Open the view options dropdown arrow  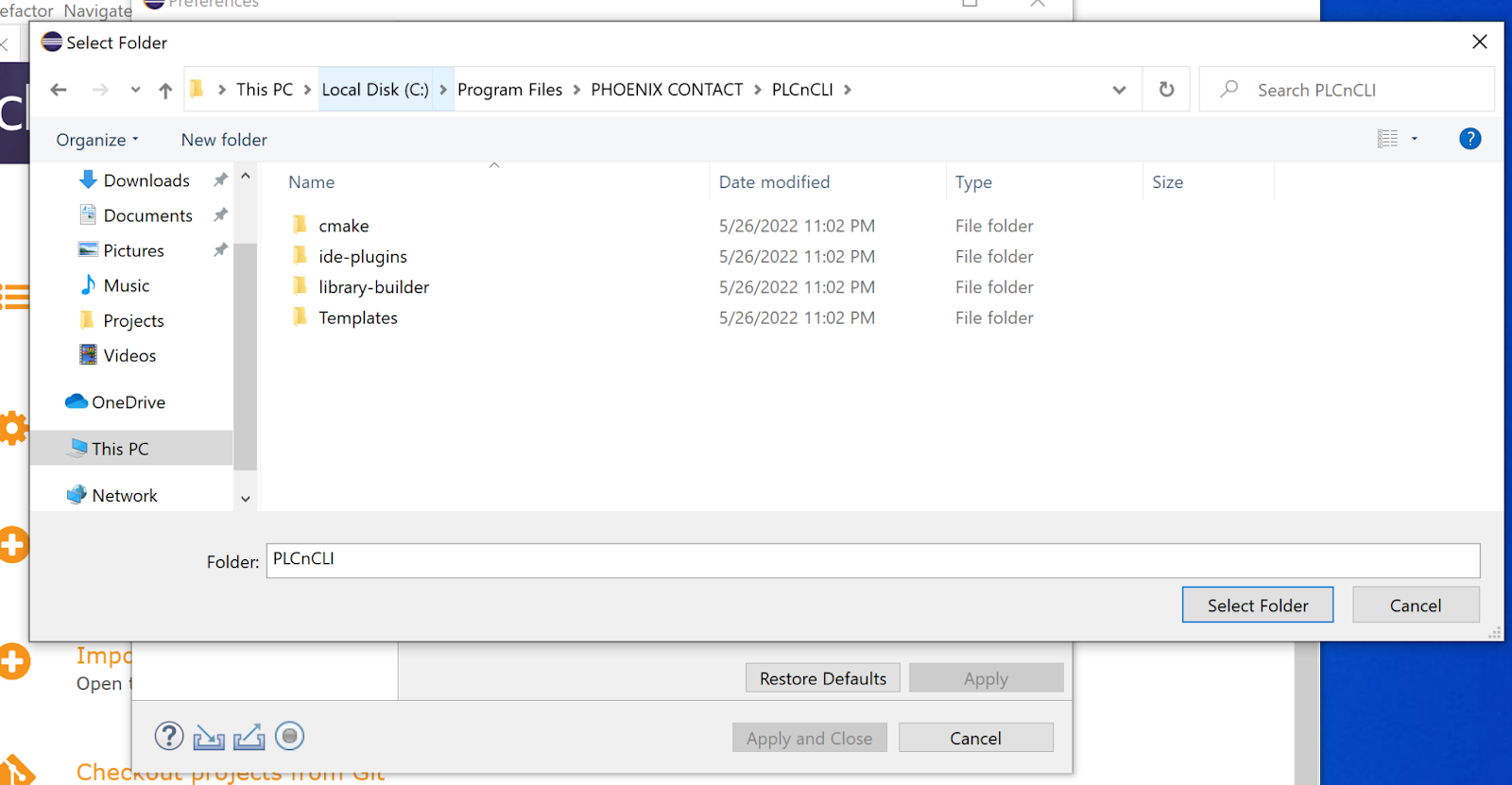(x=1415, y=139)
